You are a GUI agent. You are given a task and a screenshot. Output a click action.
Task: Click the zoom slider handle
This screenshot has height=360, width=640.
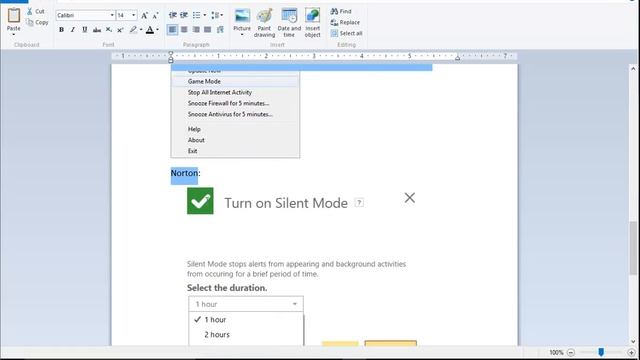[x=601, y=352]
